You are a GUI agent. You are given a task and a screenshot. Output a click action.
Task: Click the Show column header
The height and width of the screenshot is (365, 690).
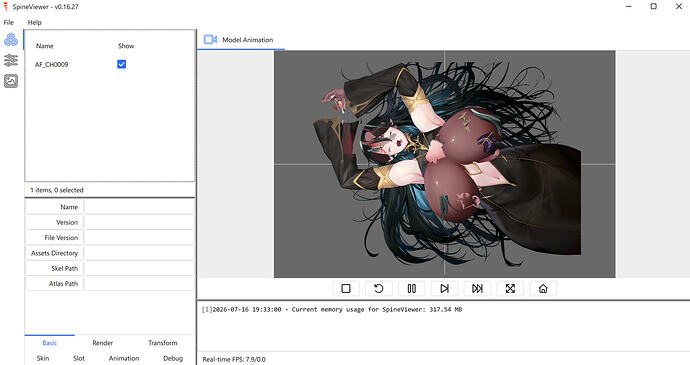pos(126,46)
